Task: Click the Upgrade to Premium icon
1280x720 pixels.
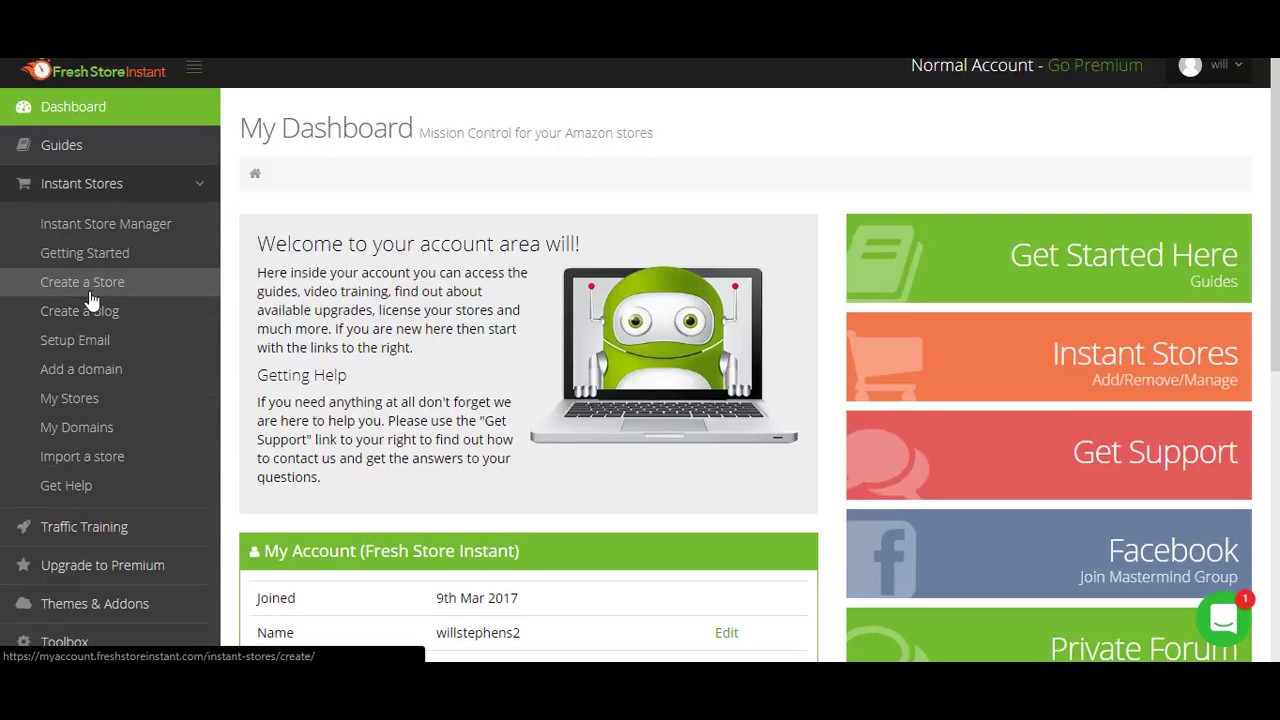Action: click(x=23, y=565)
